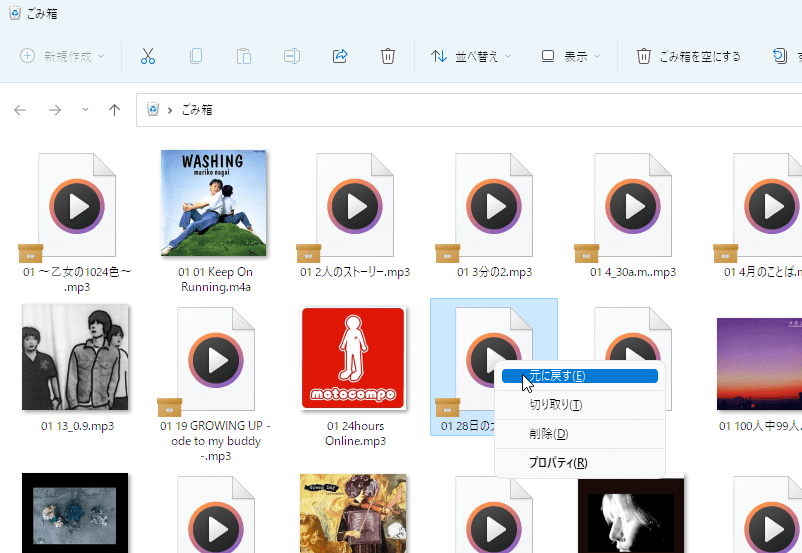The width and height of the screenshot is (802, 553).
Task: Click the ごみ箱 breadcrumb in address bar
Action: [197, 109]
